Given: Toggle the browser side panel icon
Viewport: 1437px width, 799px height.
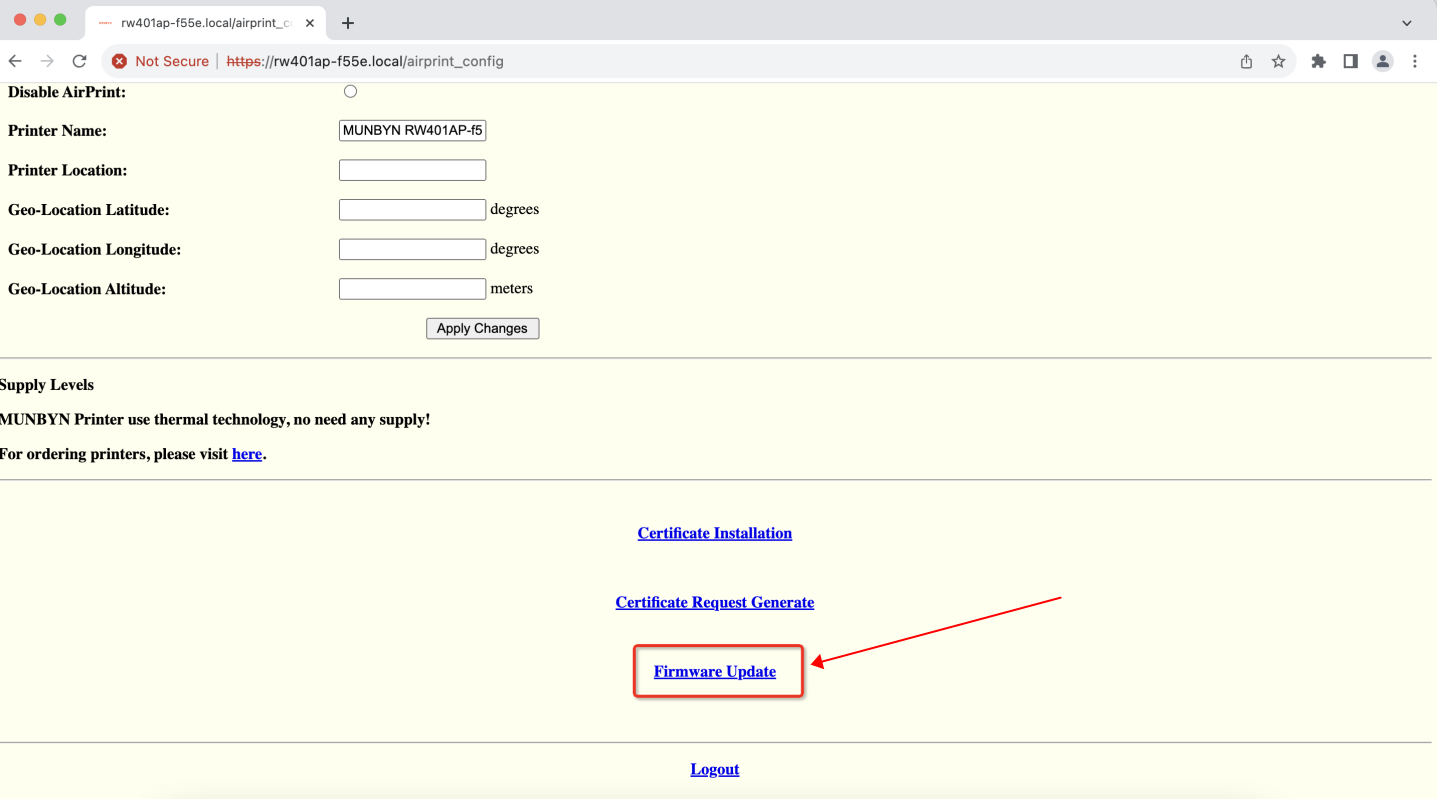Looking at the screenshot, I should (x=1350, y=61).
